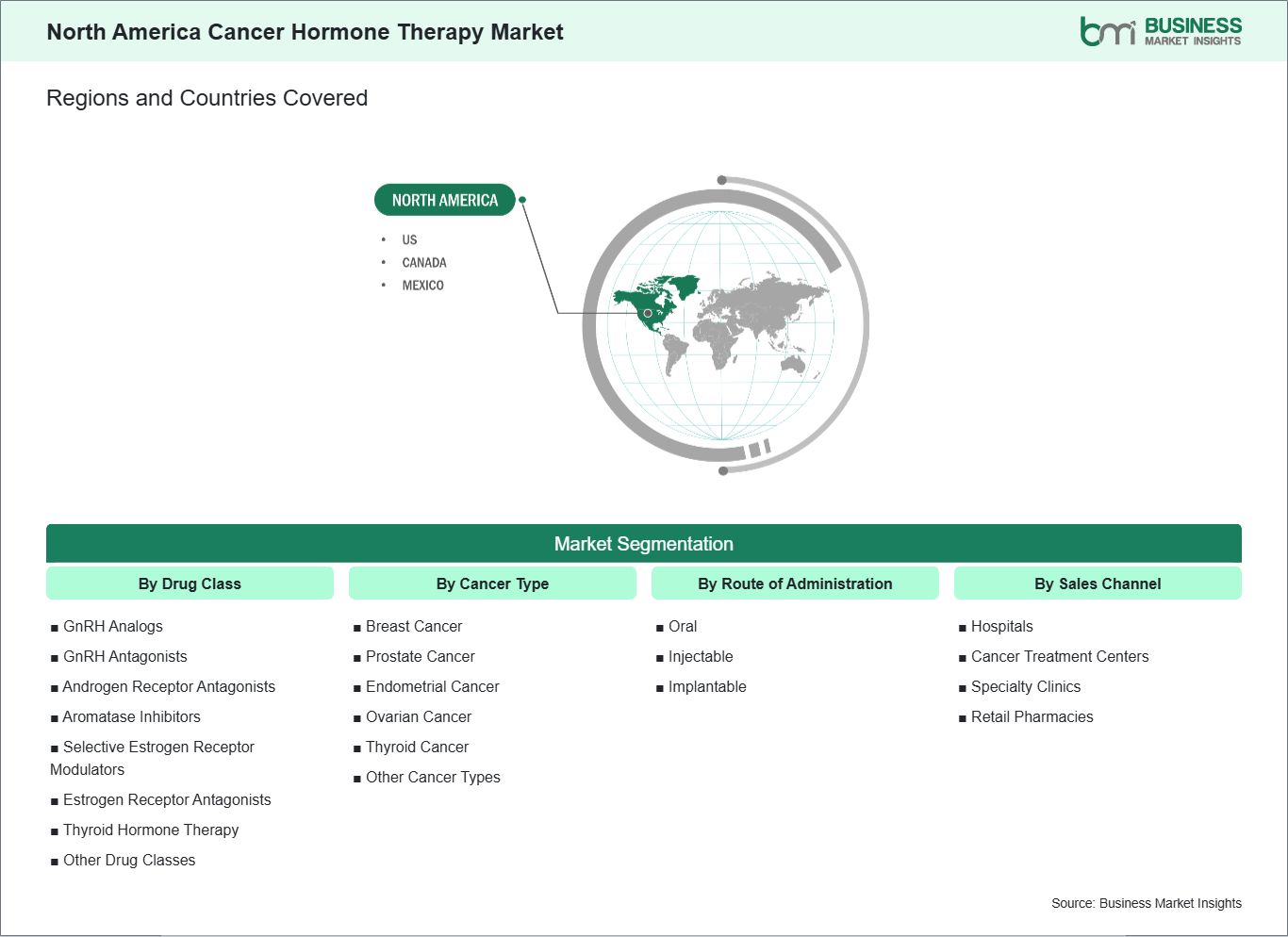The image size is (1288, 937).
Task: Click the Source: Business Market Insights text
Action: 1146,903
